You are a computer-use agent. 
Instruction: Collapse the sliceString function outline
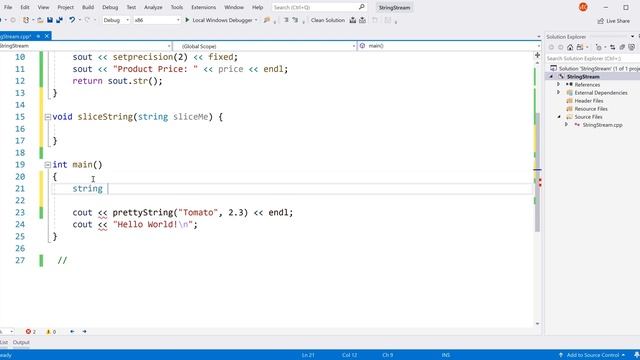47,117
